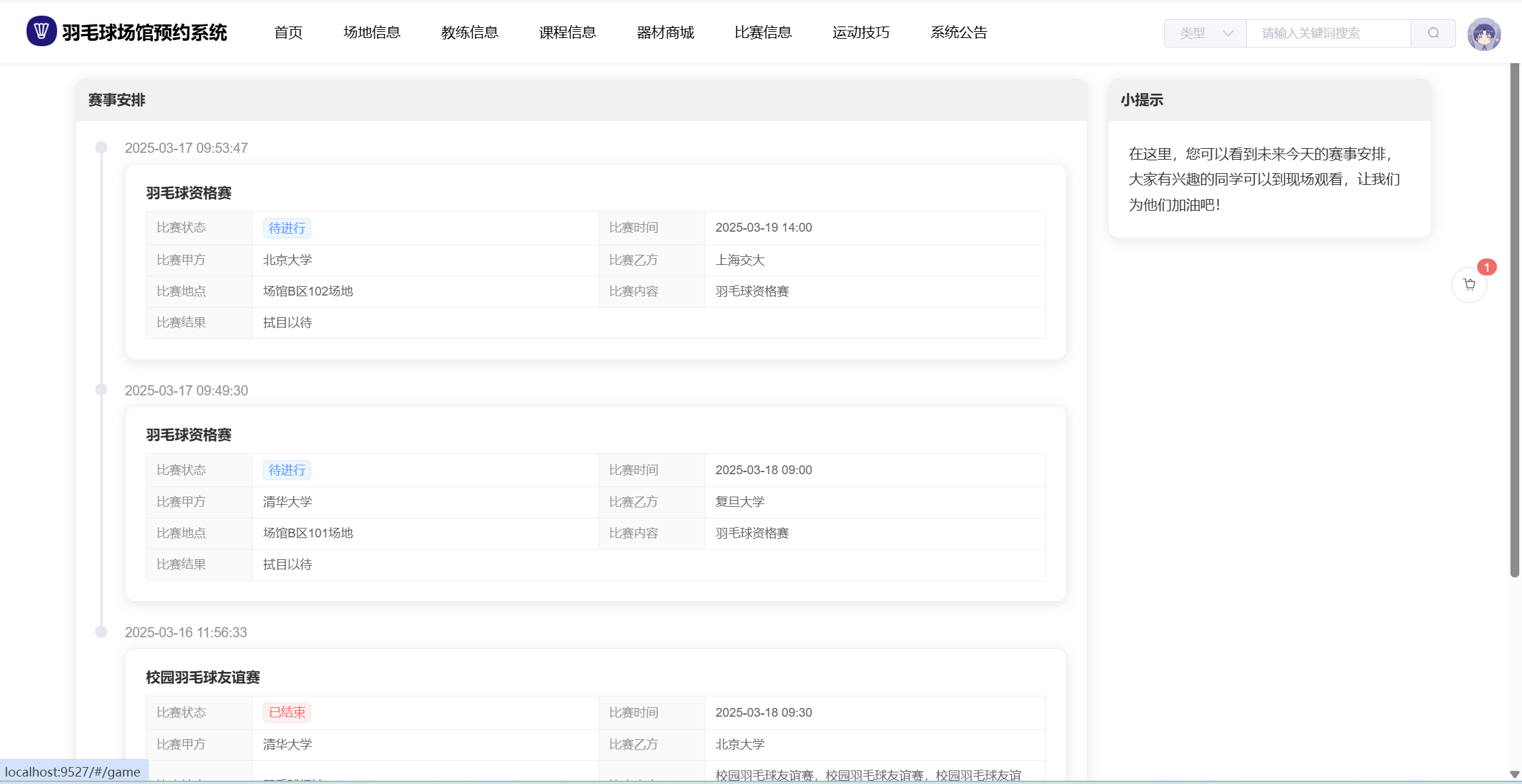The image size is (1522, 784).
Task: Click the user avatar picture
Action: pos(1483,34)
